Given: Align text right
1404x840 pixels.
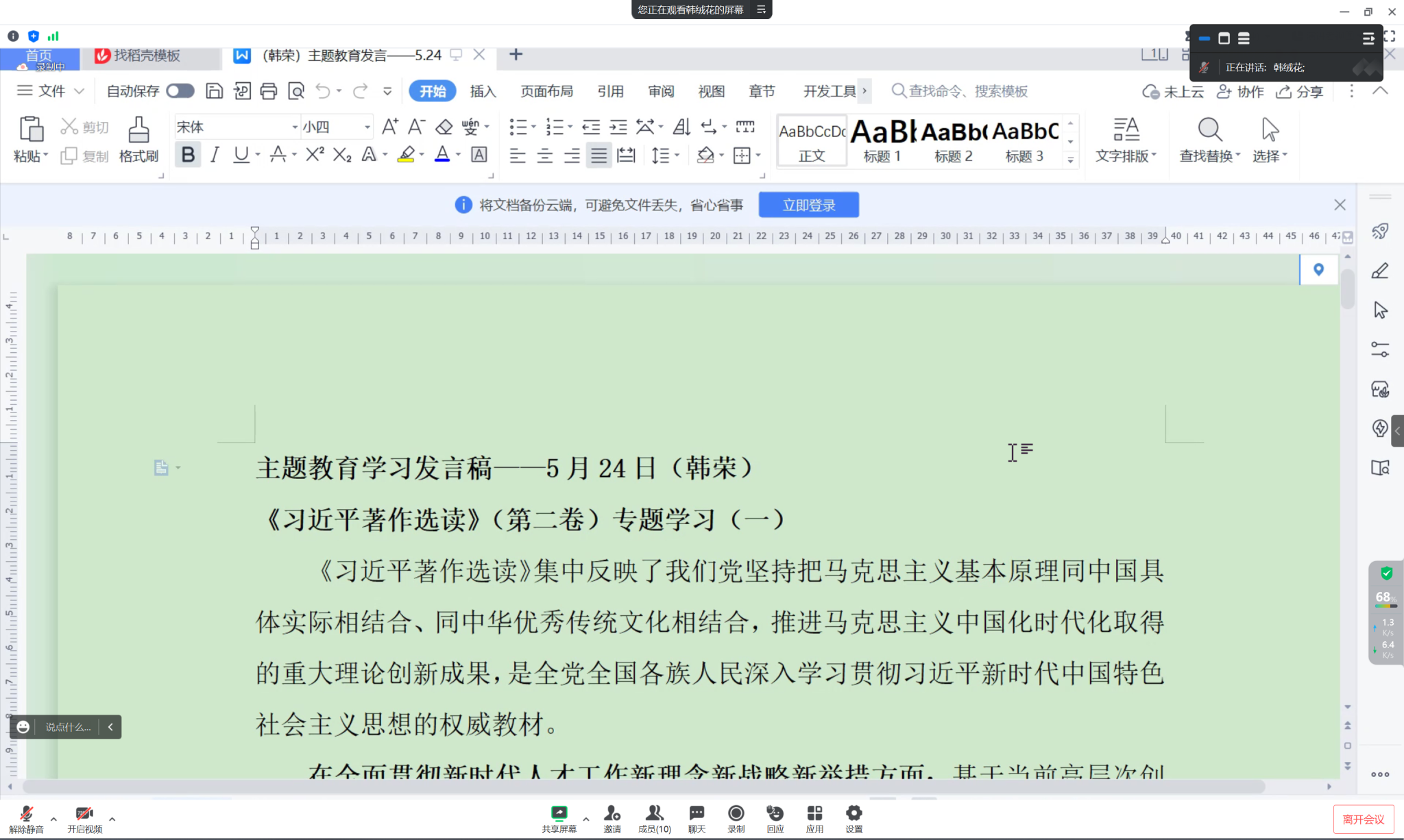Looking at the screenshot, I should (572, 156).
